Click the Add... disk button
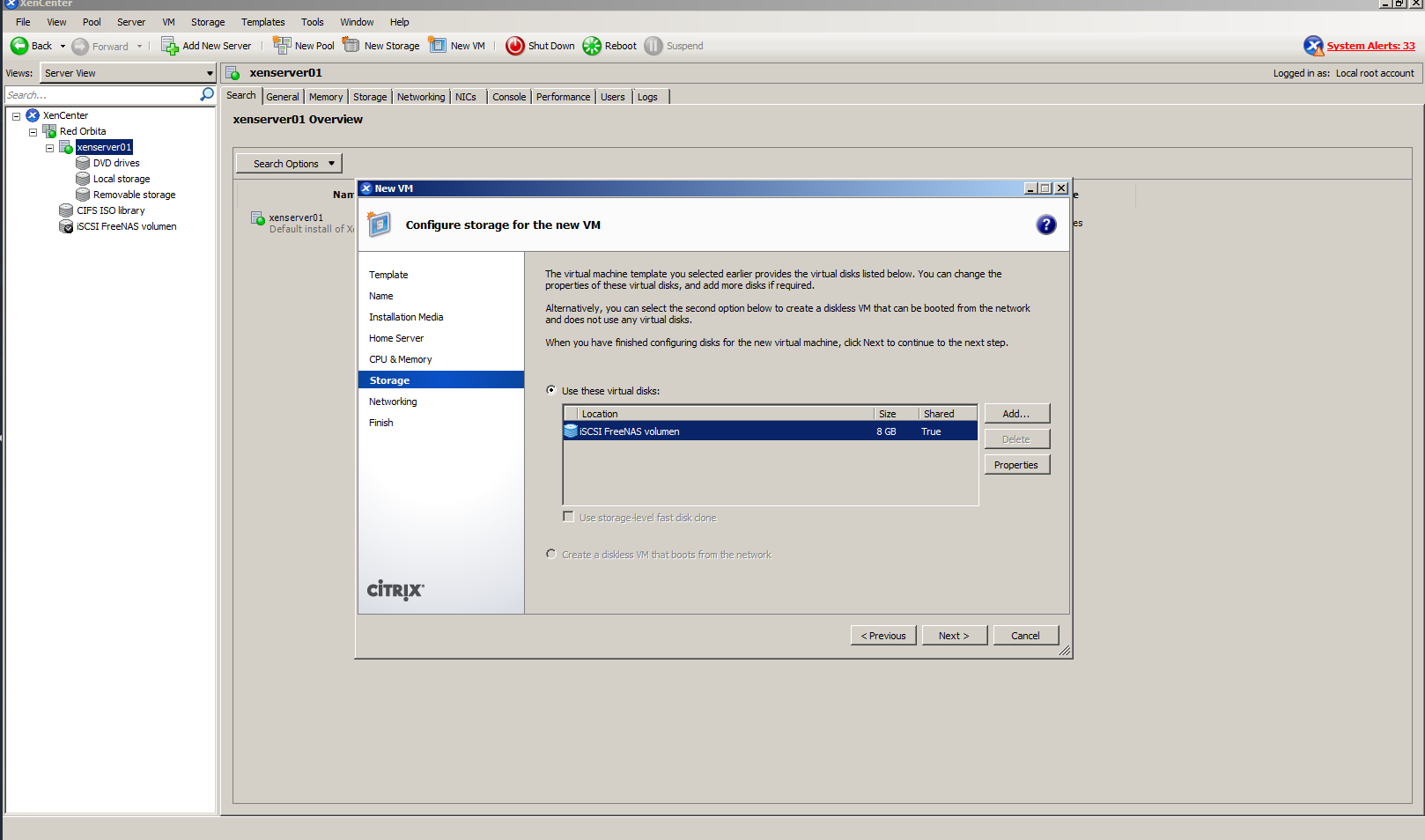 pos(1016,414)
